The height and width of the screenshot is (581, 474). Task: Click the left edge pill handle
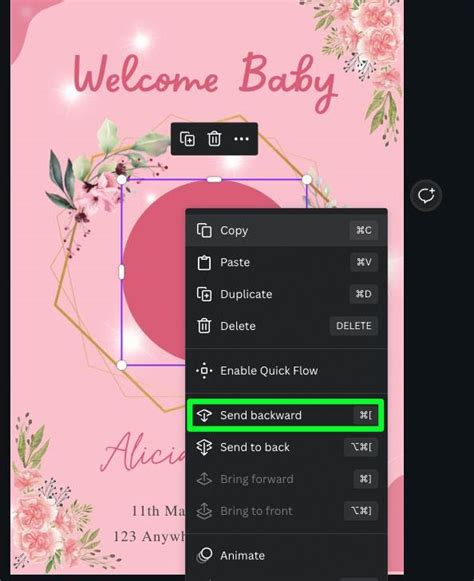coord(122,272)
